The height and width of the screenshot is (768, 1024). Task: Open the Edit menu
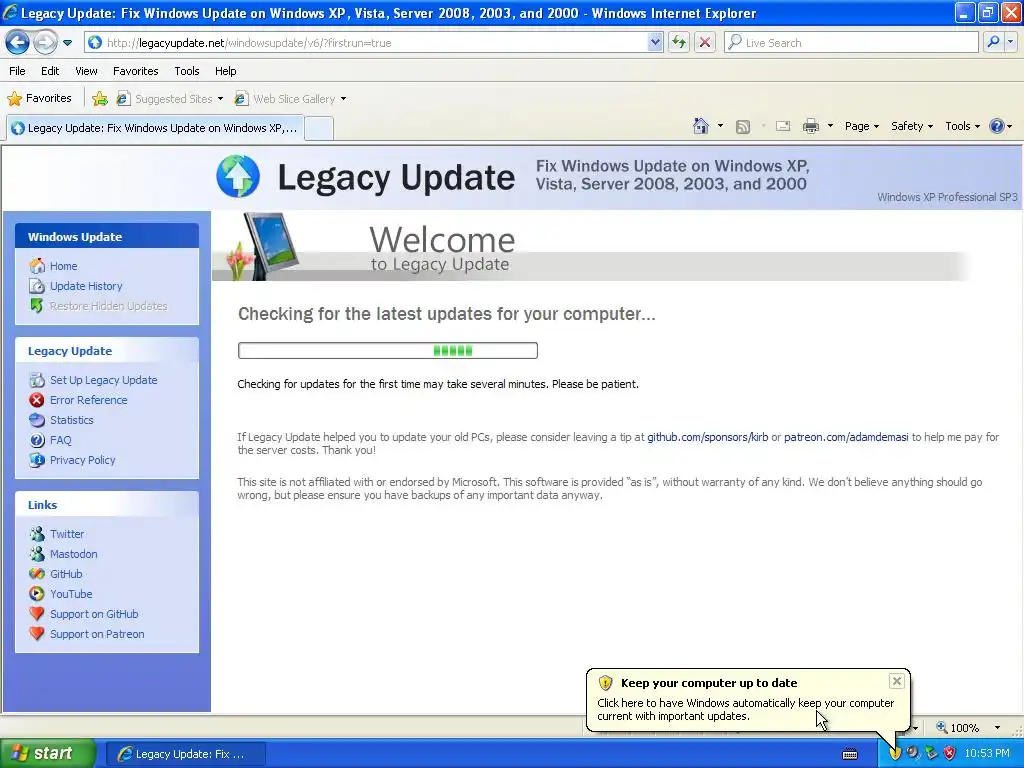pyautogui.click(x=50, y=71)
